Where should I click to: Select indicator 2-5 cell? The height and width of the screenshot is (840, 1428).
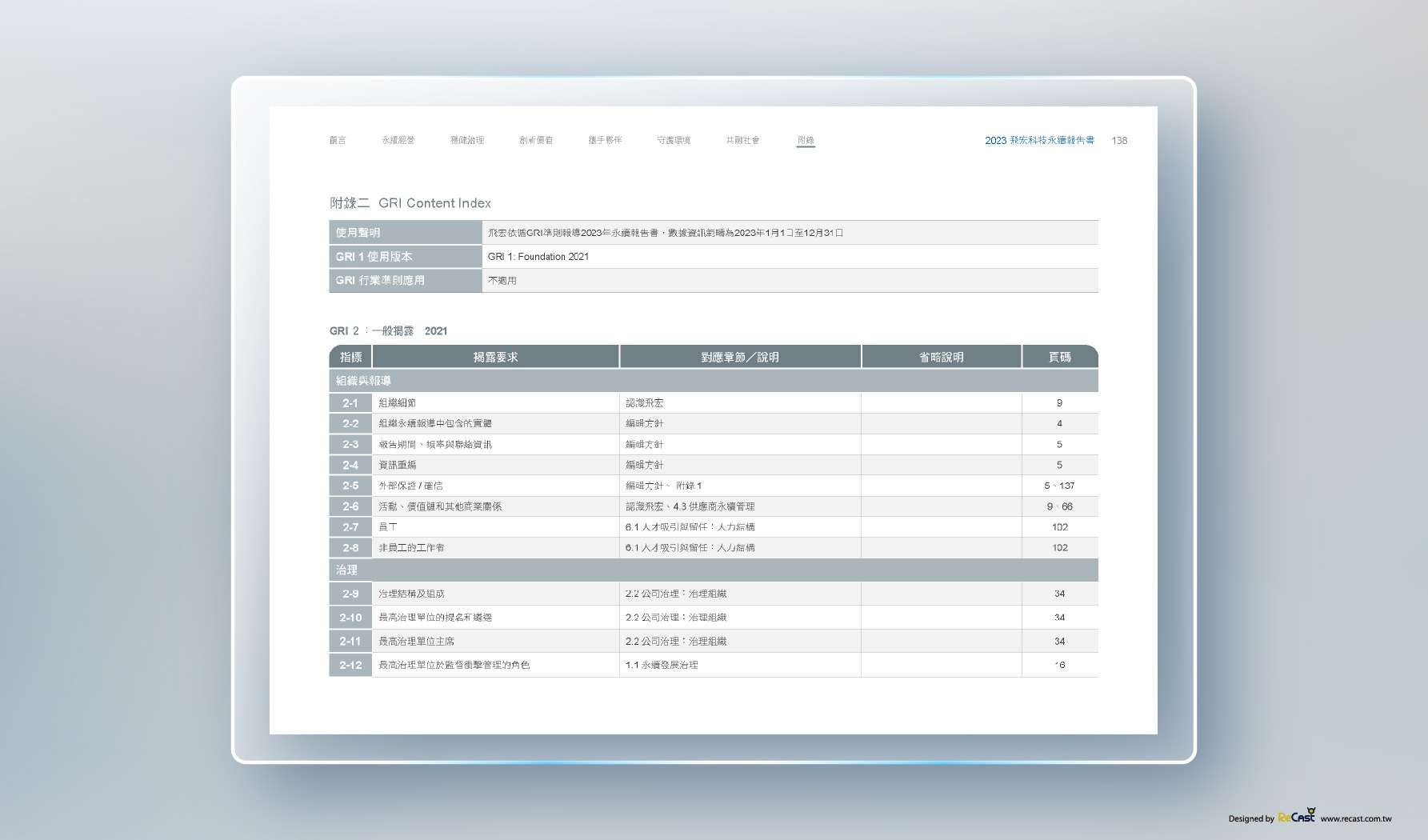point(350,486)
